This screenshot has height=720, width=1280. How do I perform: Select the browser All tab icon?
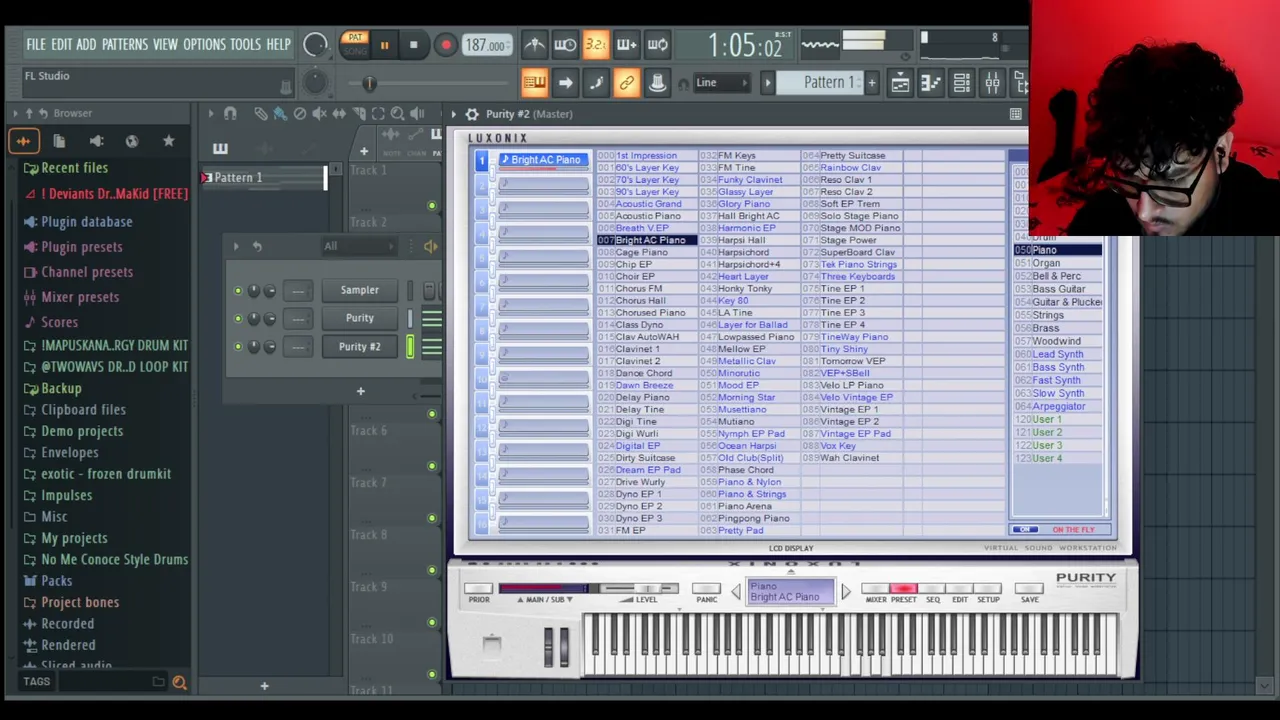tap(23, 141)
